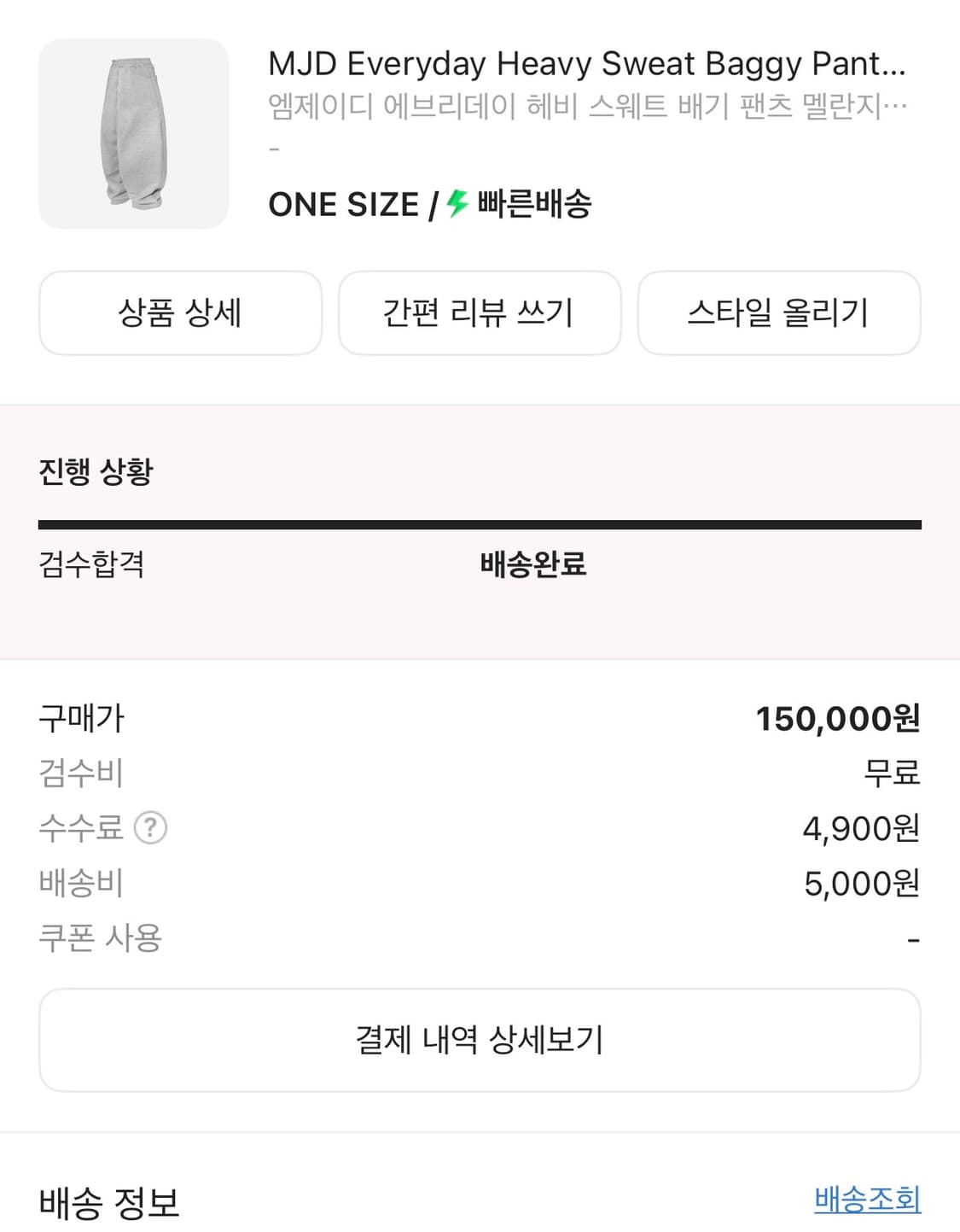Click the 150,000원 purchase price
The height and width of the screenshot is (1232, 960).
pyautogui.click(x=838, y=719)
